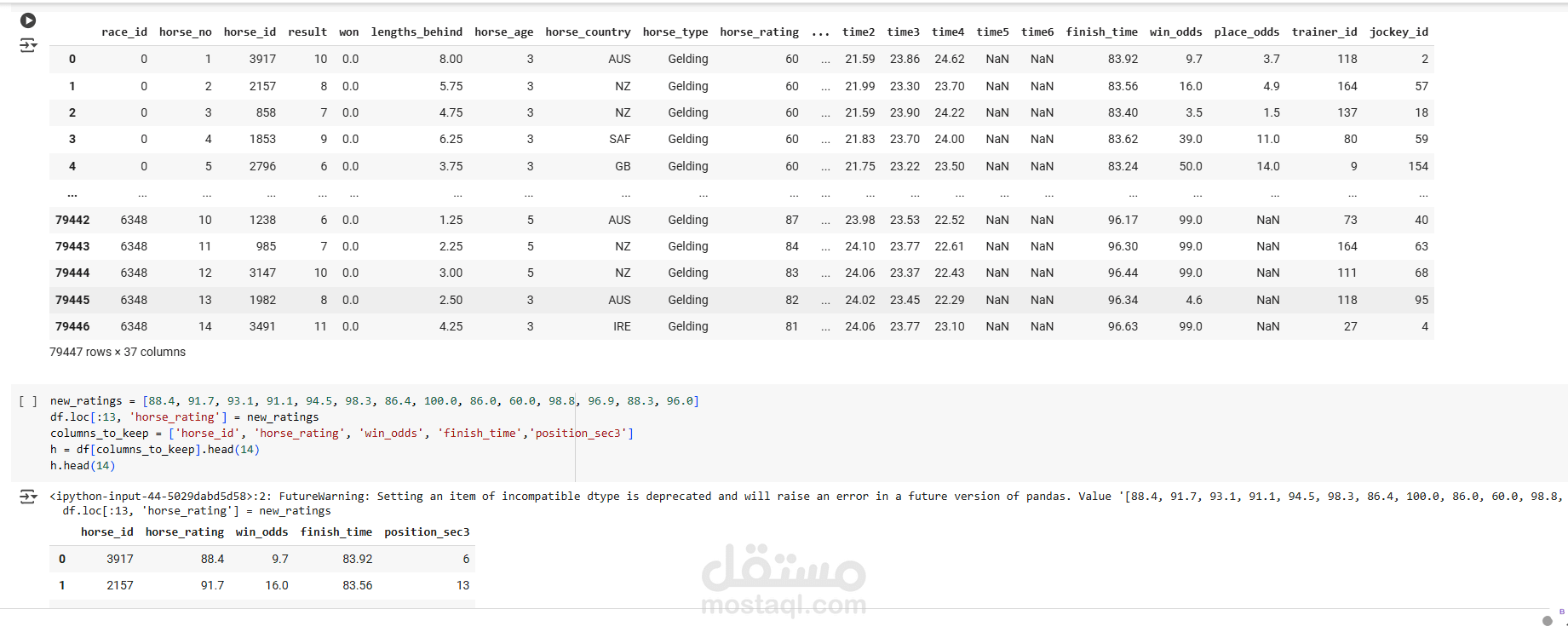Run the first cell with the play button
Viewport: 1568px width, 632px height.
28,20
